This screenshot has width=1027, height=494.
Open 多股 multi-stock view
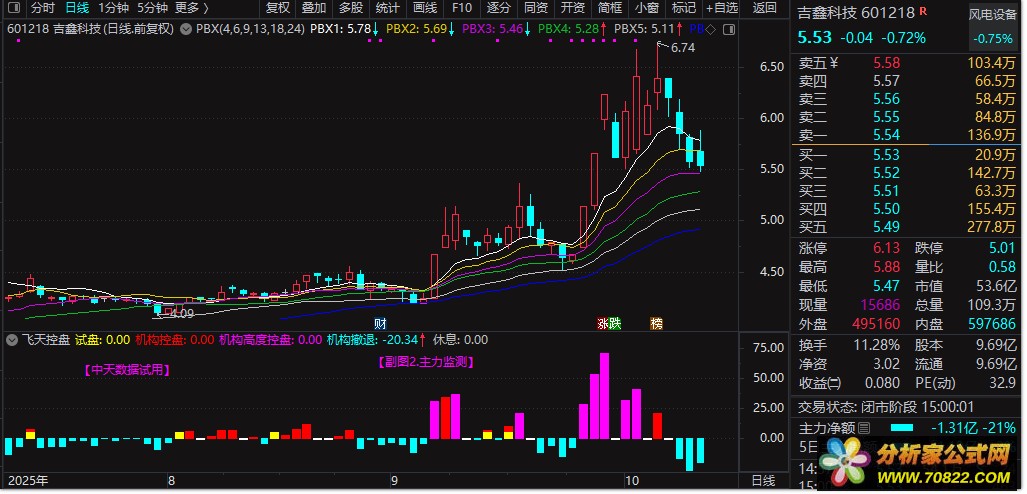click(x=351, y=8)
